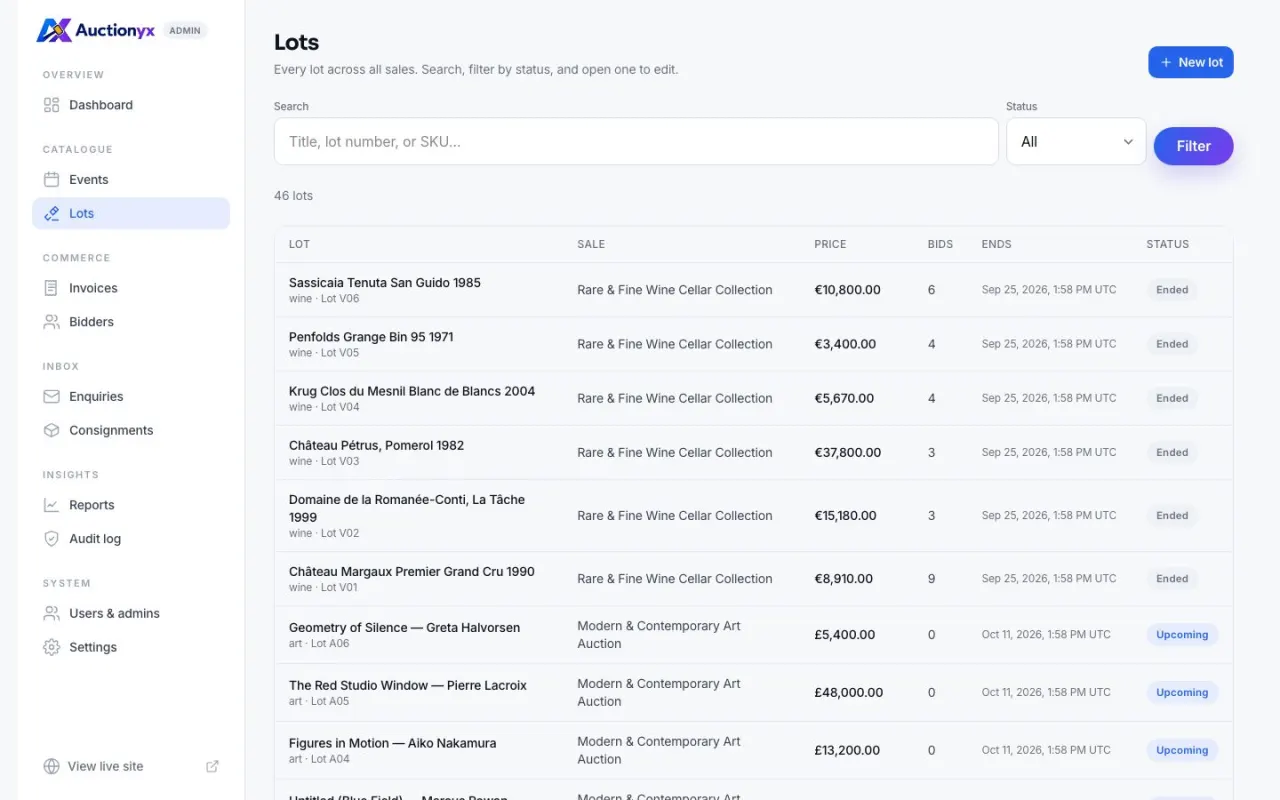Click the Filter button
The width and height of the screenshot is (1280, 800).
(1194, 146)
